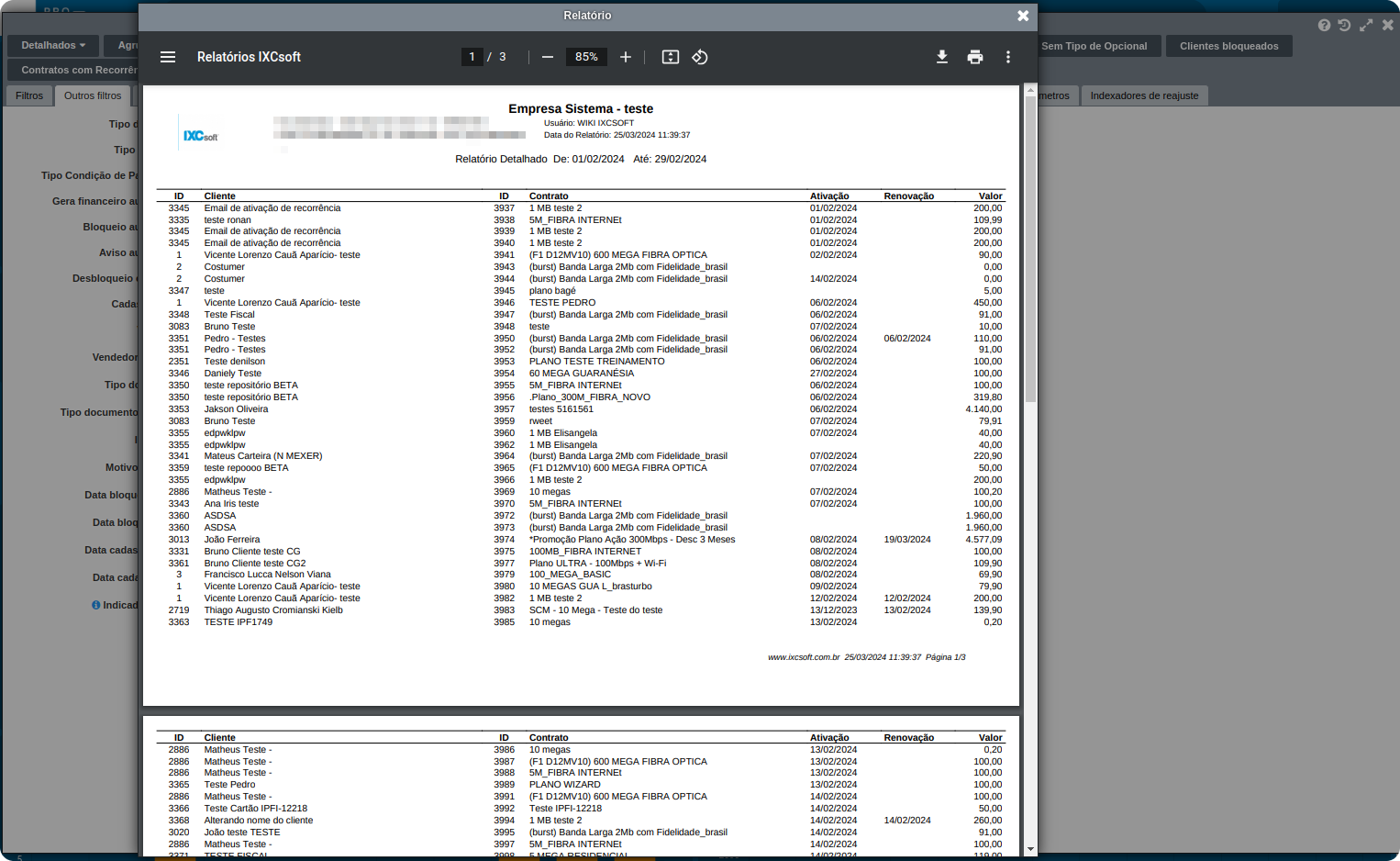Click client Francisco Lucca Nelson Viana

pos(268,575)
